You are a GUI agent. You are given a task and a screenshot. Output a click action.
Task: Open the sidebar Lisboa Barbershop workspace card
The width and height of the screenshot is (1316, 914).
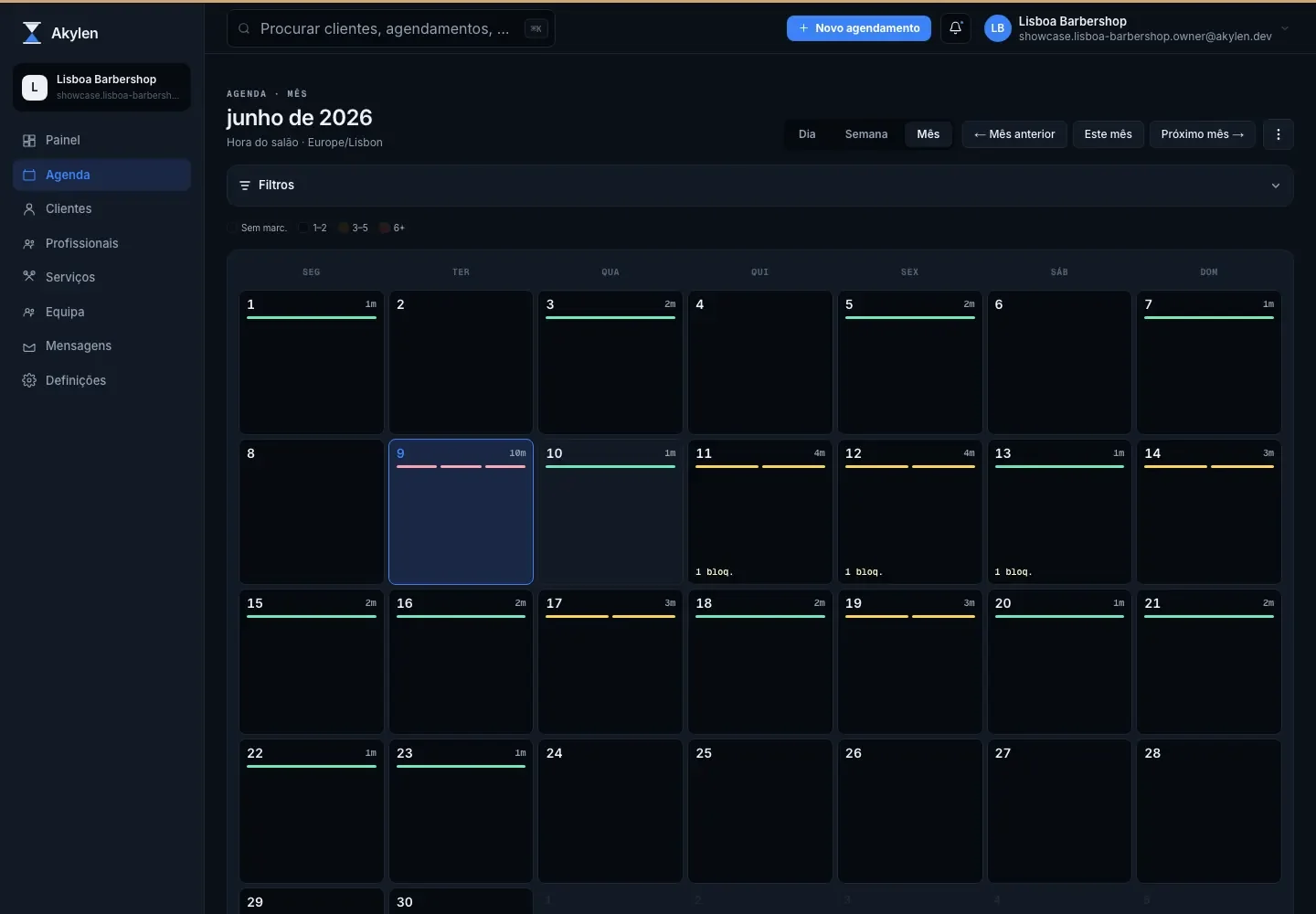(101, 87)
